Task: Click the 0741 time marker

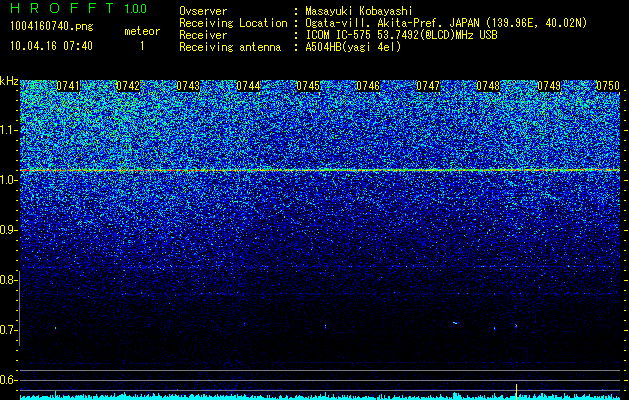Action: point(68,86)
